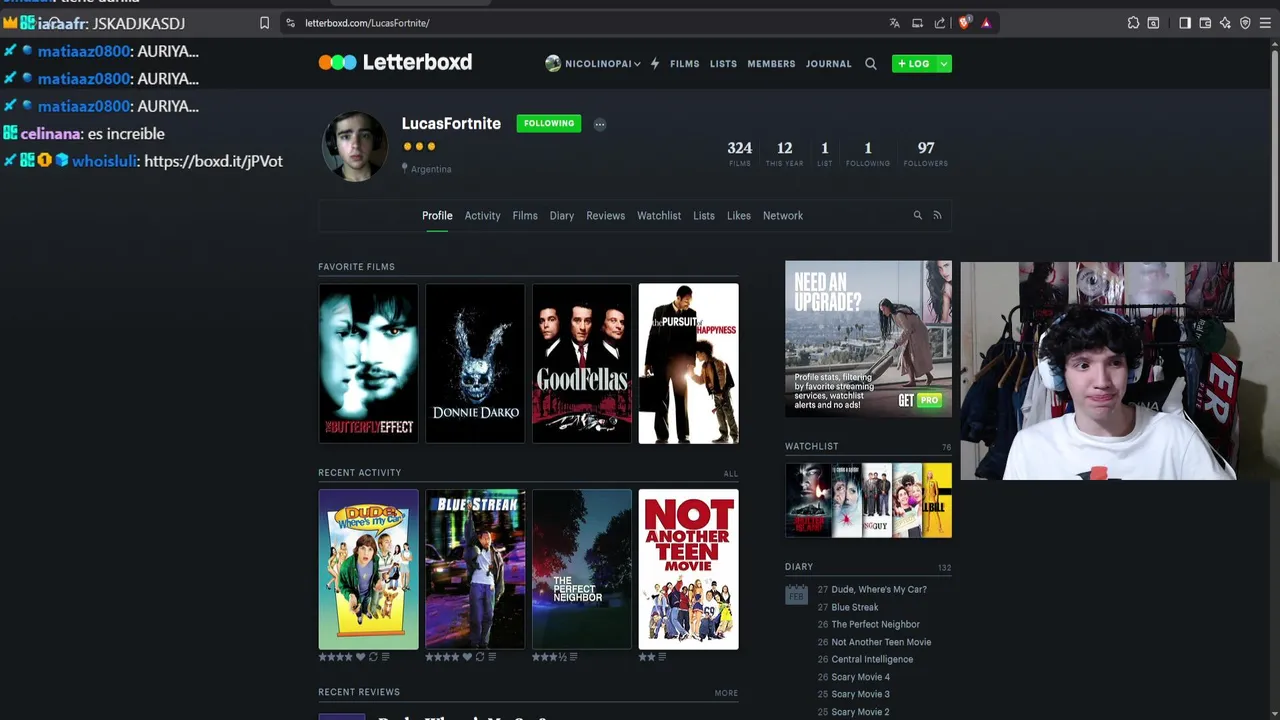Image resolution: width=1280 pixels, height=720 pixels.
Task: Click the heart icon under Blue Streak poster
Action: [x=468, y=657]
